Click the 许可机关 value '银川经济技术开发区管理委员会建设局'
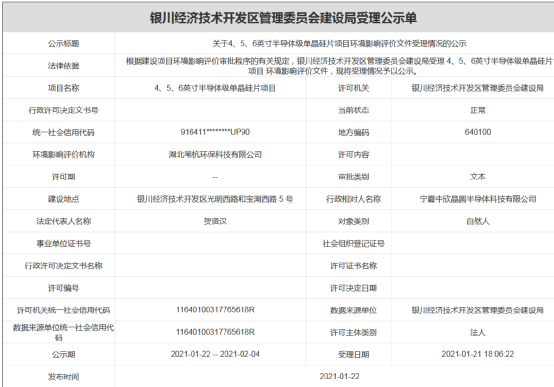This screenshot has height=387, width=554. point(477,88)
